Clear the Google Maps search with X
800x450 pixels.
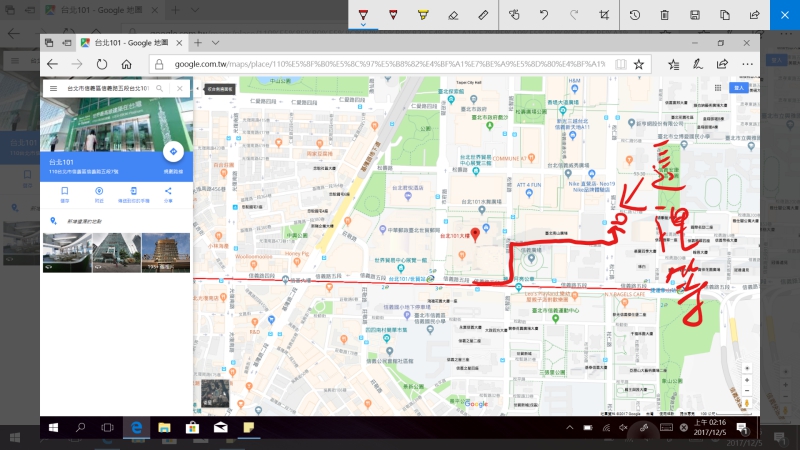point(180,88)
